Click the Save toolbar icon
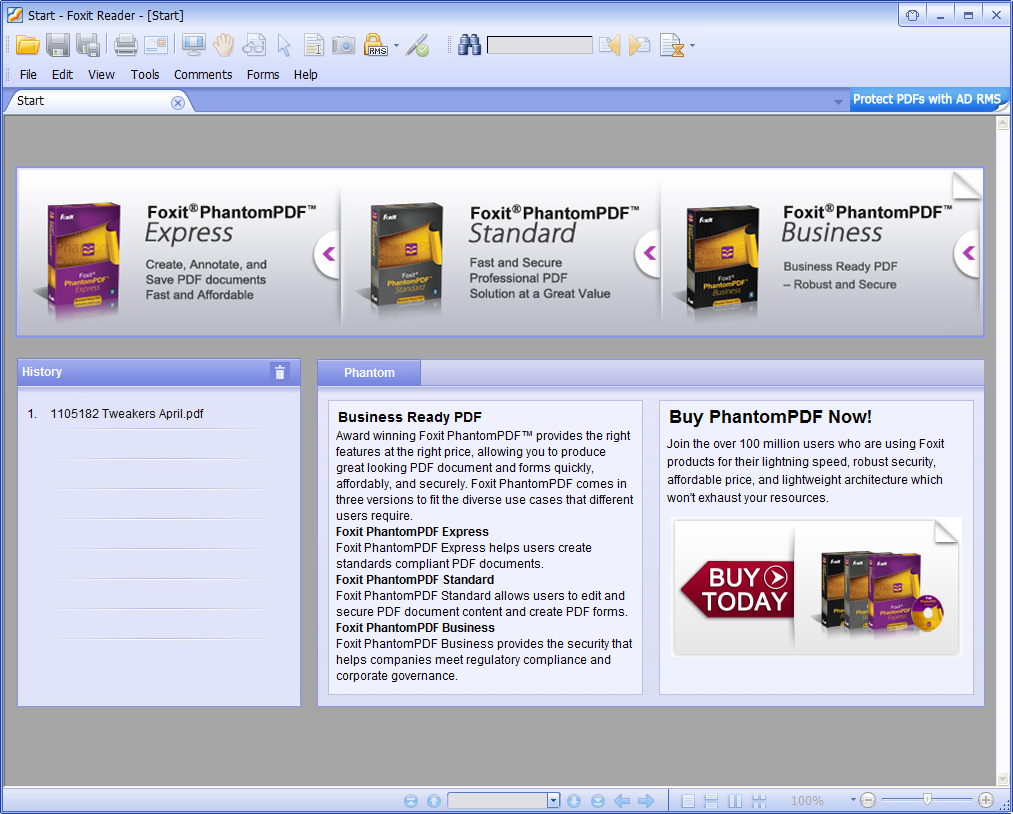Screen dimensions: 1013x814 coord(57,45)
